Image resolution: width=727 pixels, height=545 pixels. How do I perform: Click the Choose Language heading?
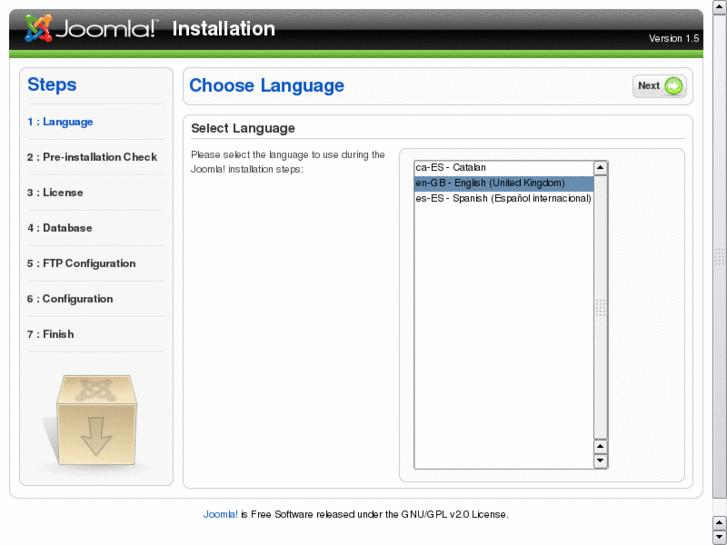[x=267, y=86]
